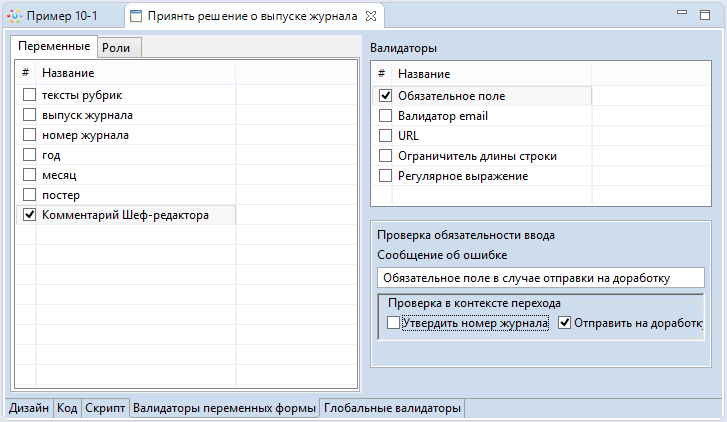Enable the выпуск журнала checkbox
The image size is (727, 422).
(x=29, y=115)
